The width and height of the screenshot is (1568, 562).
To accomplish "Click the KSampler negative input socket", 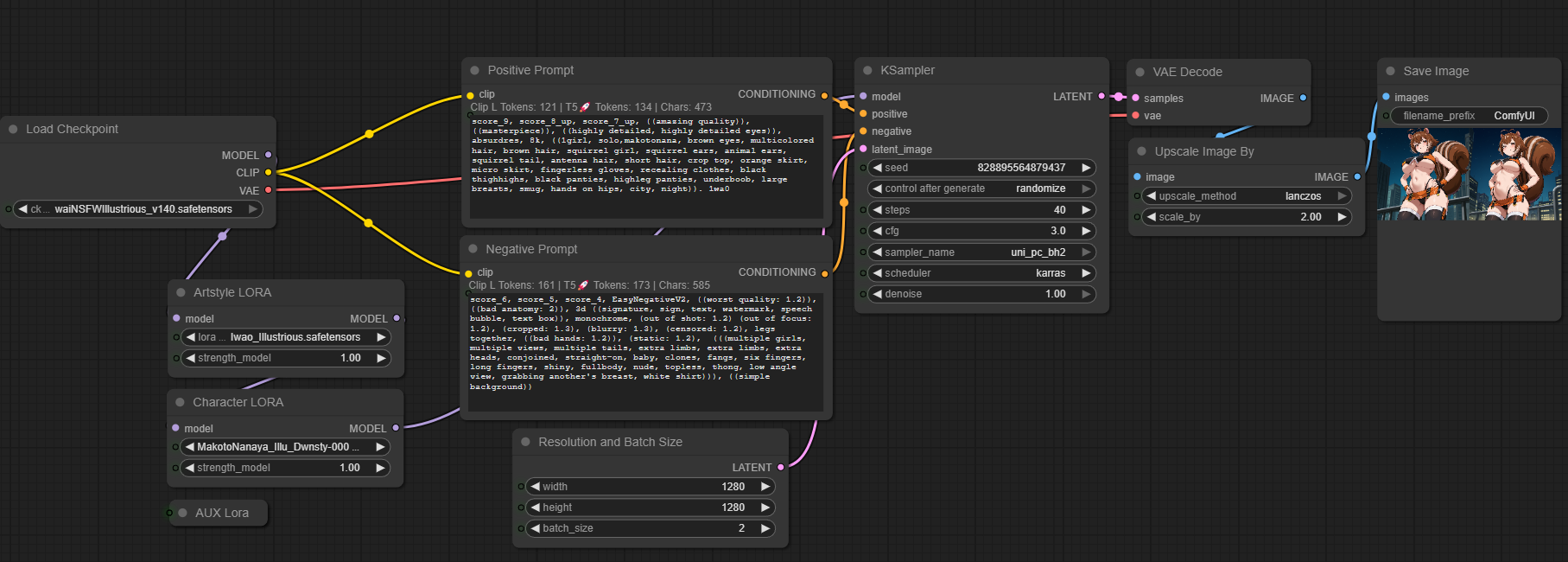I will click(x=863, y=131).
